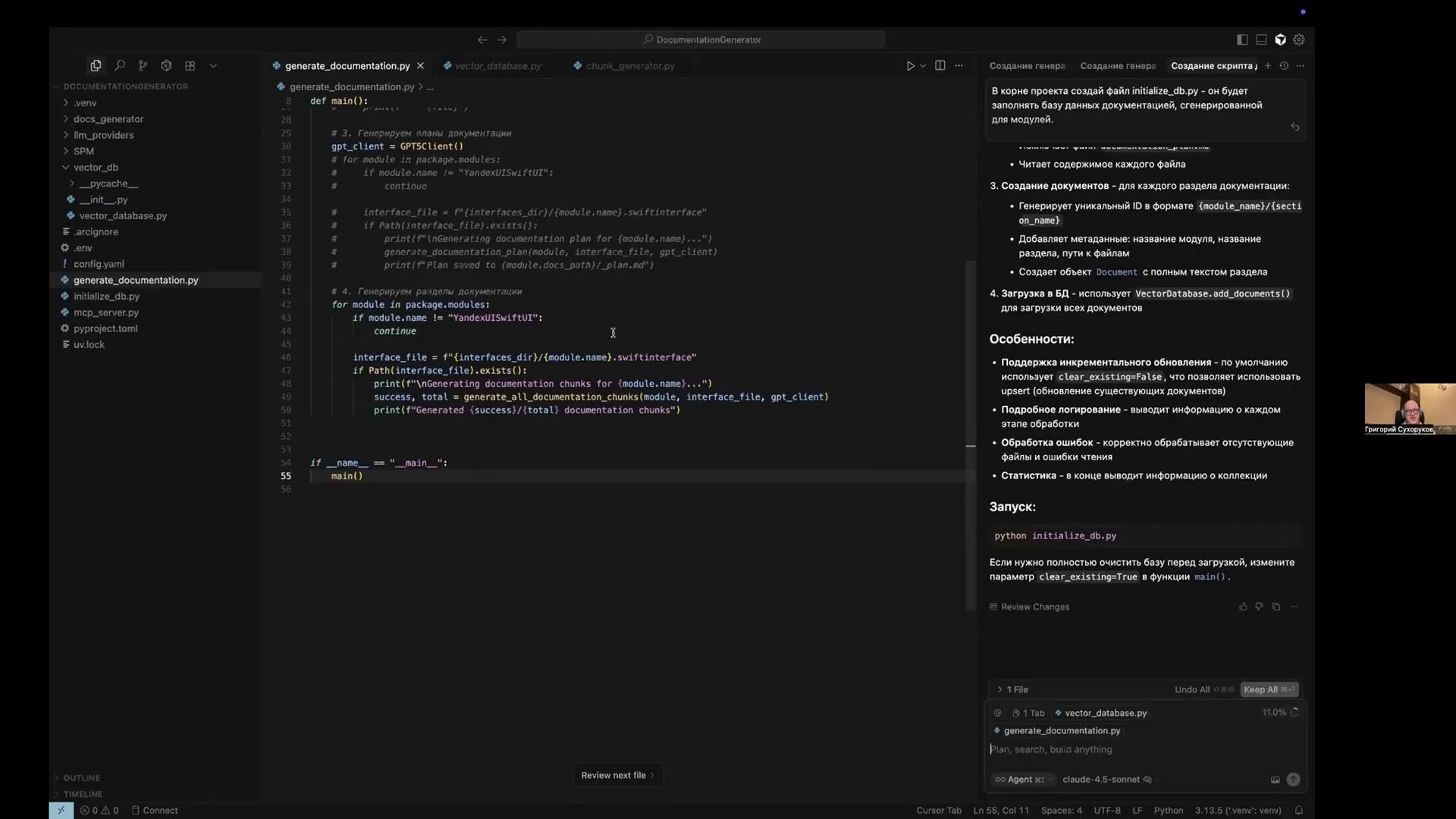The width and height of the screenshot is (1456, 819).
Task: Expand the llm_providers folder
Action: [104, 135]
